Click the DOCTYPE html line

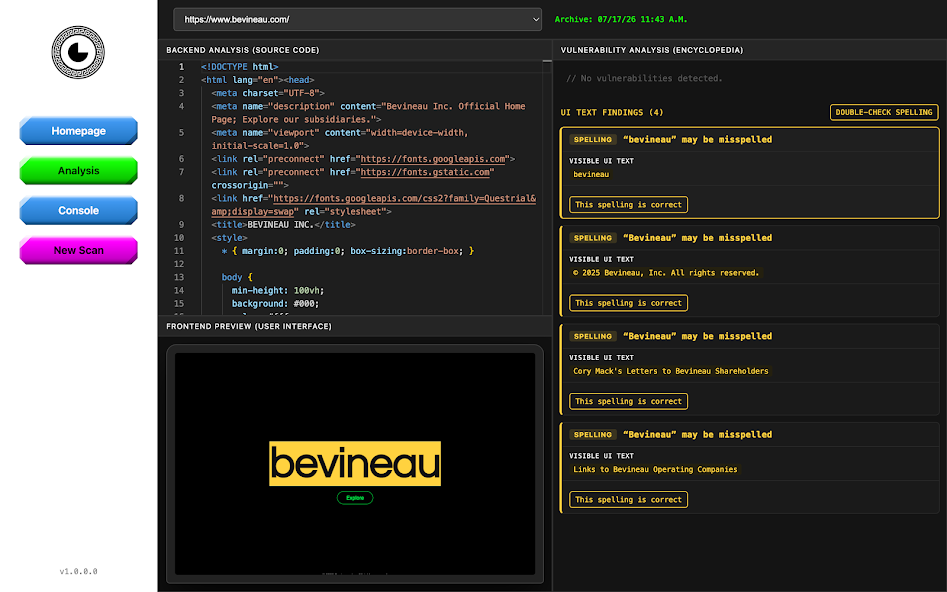pos(240,67)
